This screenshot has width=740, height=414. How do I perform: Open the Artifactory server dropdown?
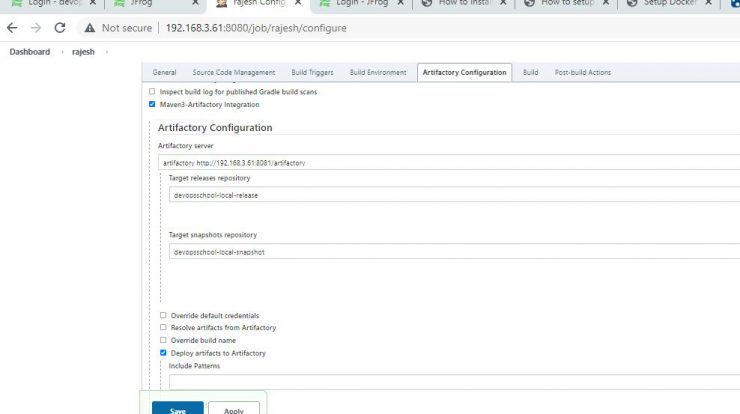[449, 162]
